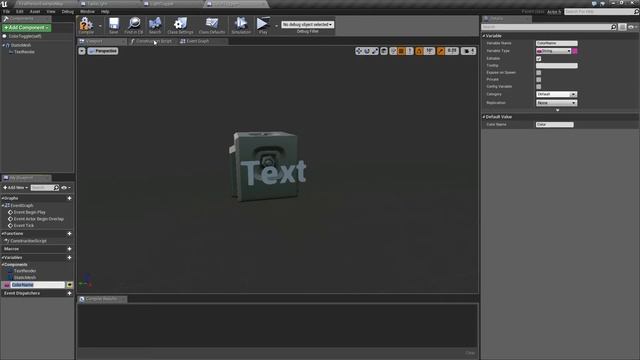Toggle surface snapping in the viewport toolbar
640x360 pixels.
393,51
